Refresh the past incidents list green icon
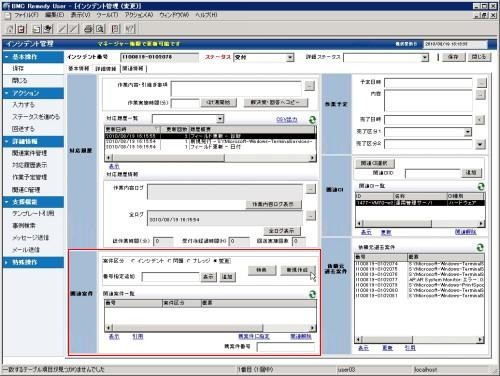This screenshot has height=376, width=500. click(x=480, y=247)
